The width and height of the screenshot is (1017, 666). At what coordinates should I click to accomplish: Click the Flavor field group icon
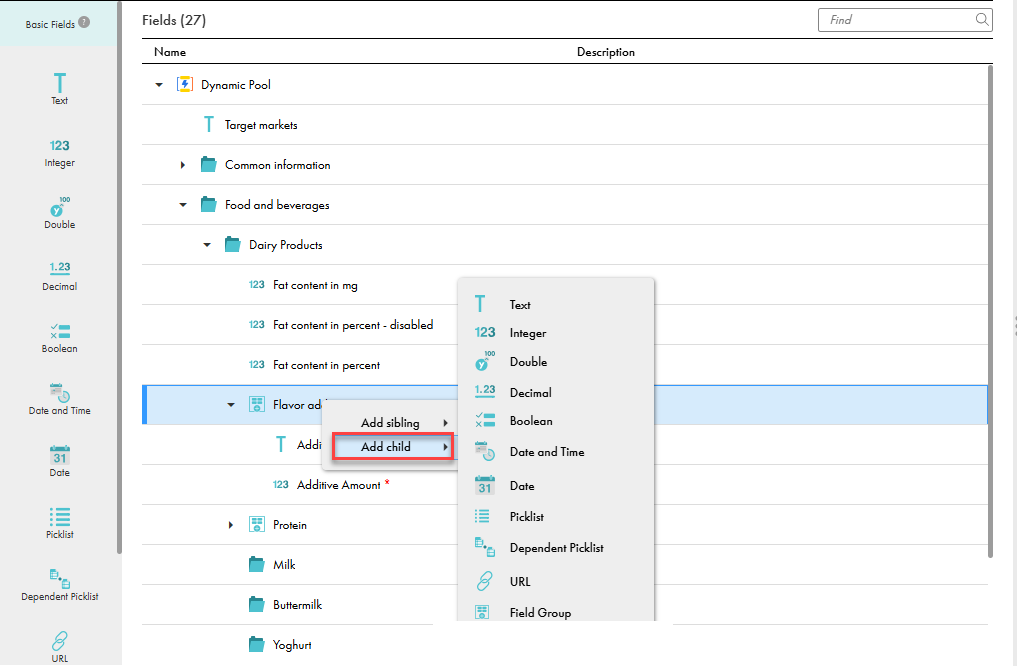point(257,405)
